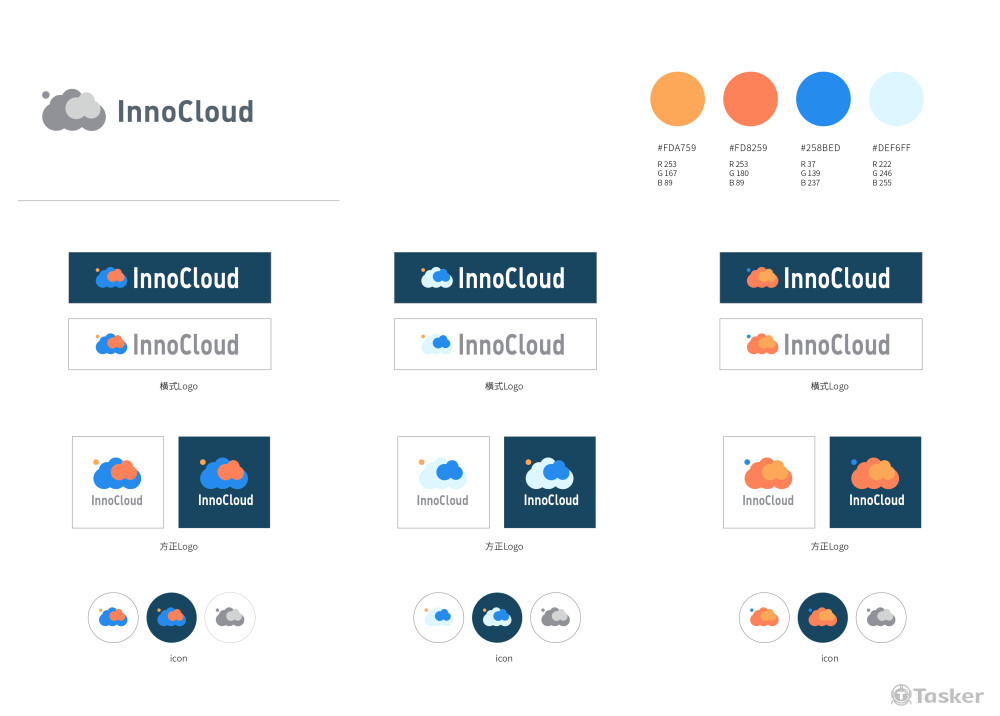Click 方正Logo label under pale-blue square logos
The image size is (1000, 716).
504,546
